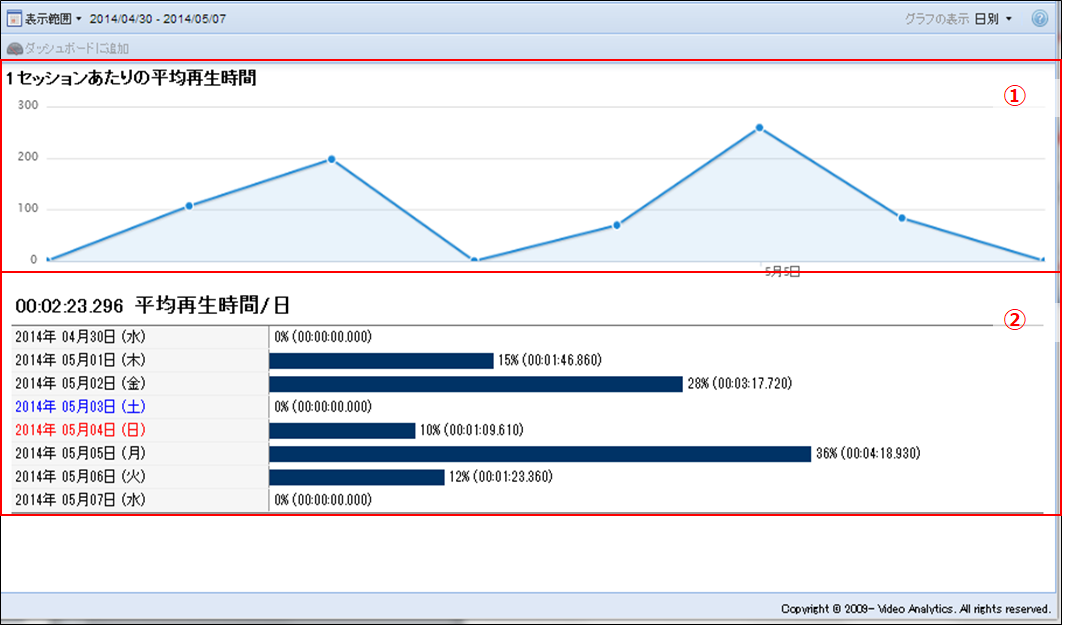Click the dashboard gauge icon
Screen dimensions: 1083x625
click(x=14, y=48)
